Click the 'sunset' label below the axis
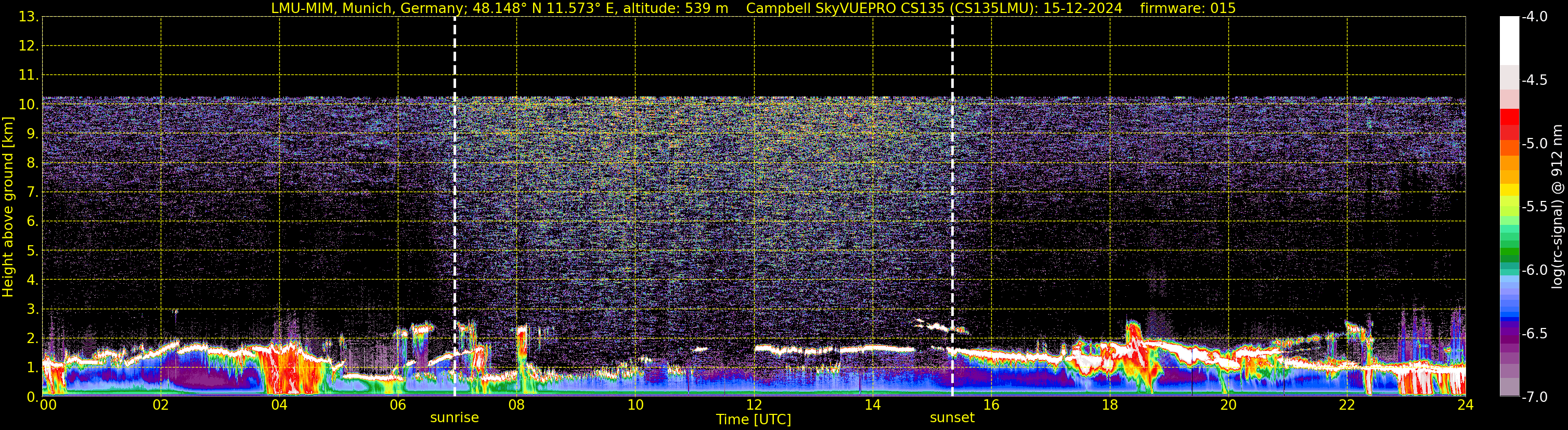The width and height of the screenshot is (1568, 430). click(x=952, y=418)
